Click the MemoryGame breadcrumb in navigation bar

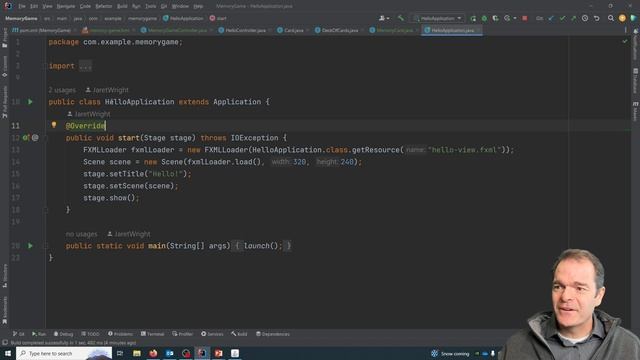[21, 18]
